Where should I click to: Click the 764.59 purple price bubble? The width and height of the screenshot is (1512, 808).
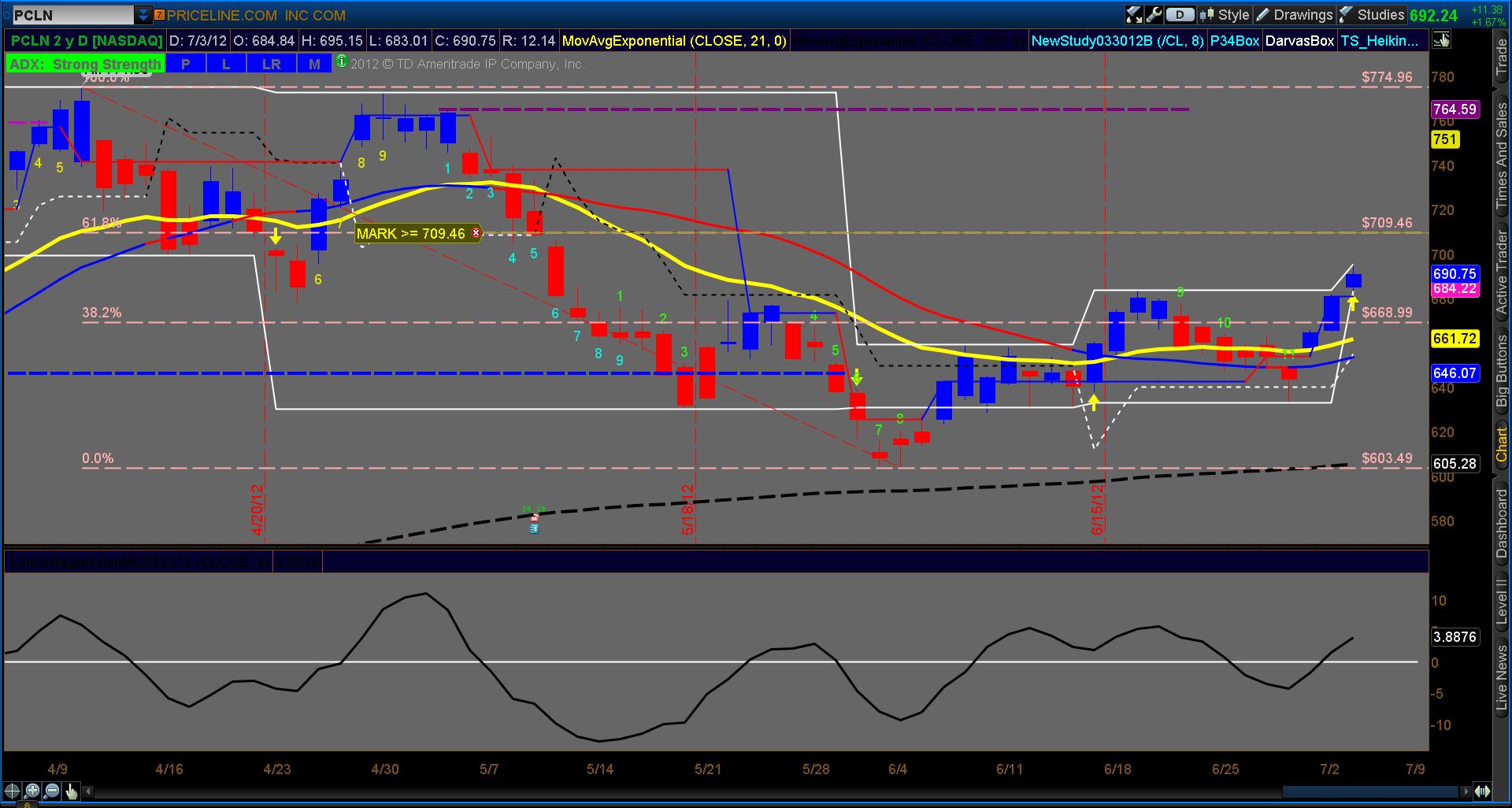[x=1455, y=109]
